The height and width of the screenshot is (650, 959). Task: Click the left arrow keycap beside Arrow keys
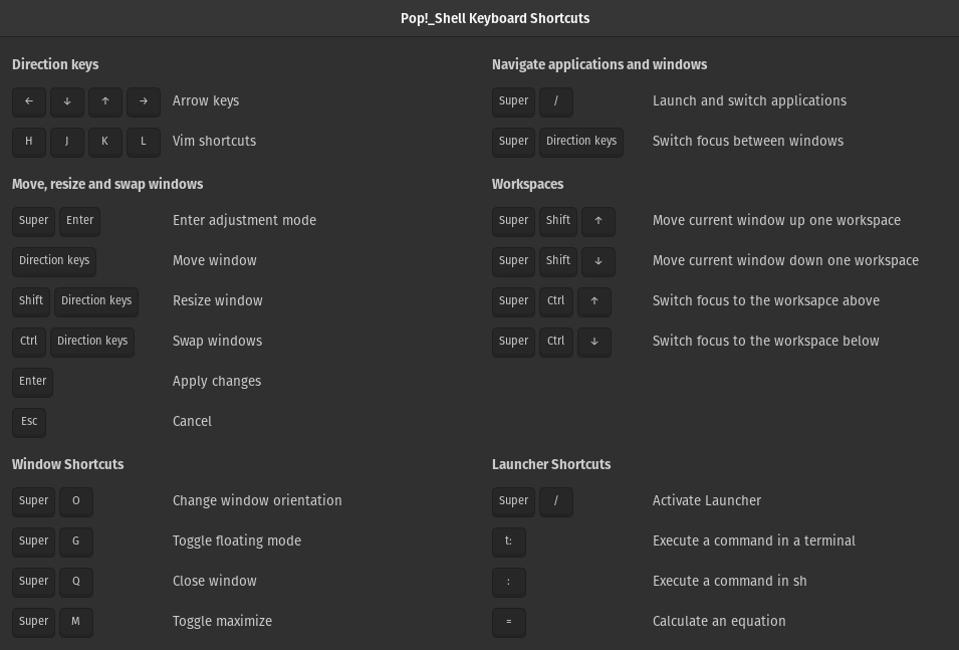click(x=29, y=101)
